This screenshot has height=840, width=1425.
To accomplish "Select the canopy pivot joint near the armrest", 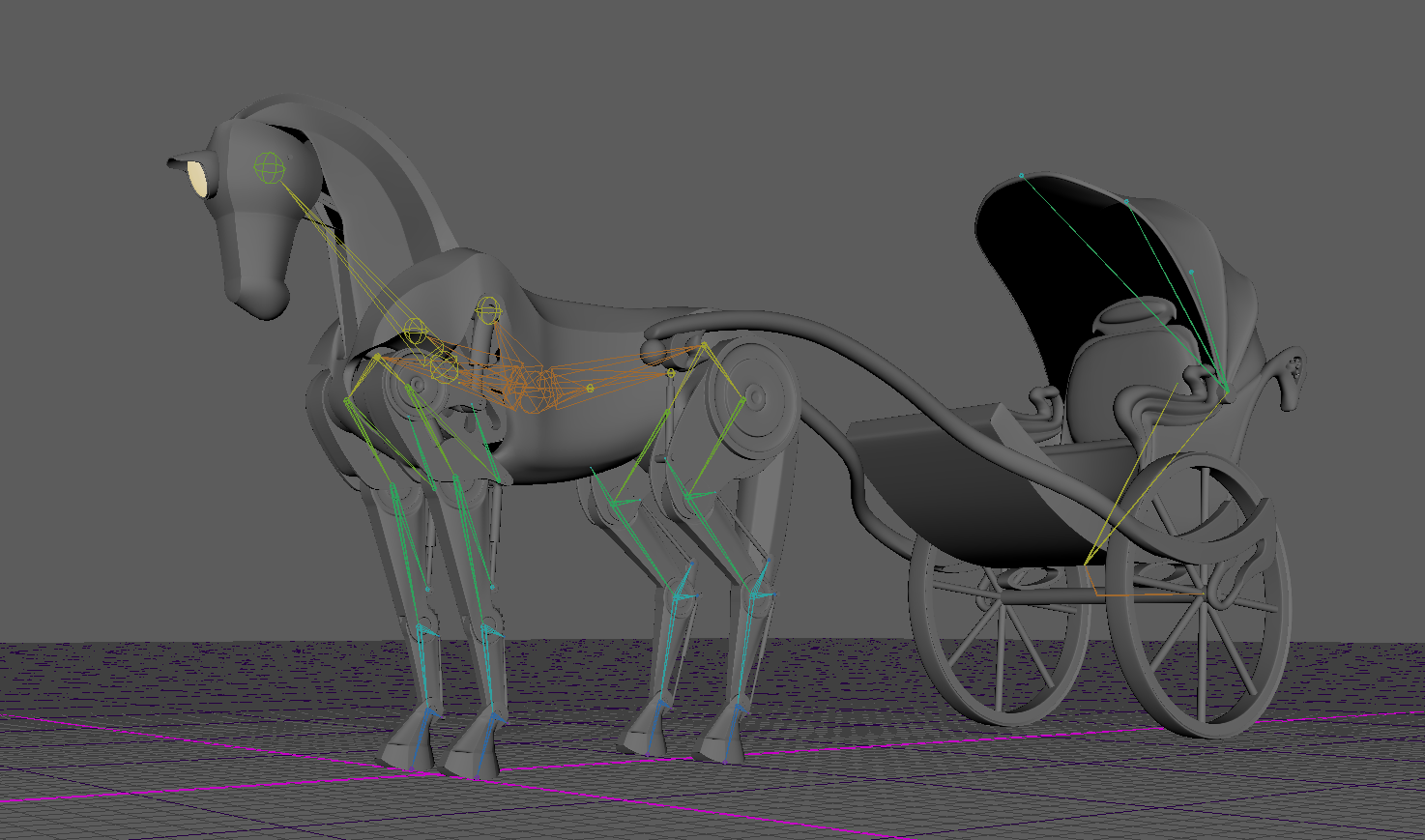I will click(1226, 391).
